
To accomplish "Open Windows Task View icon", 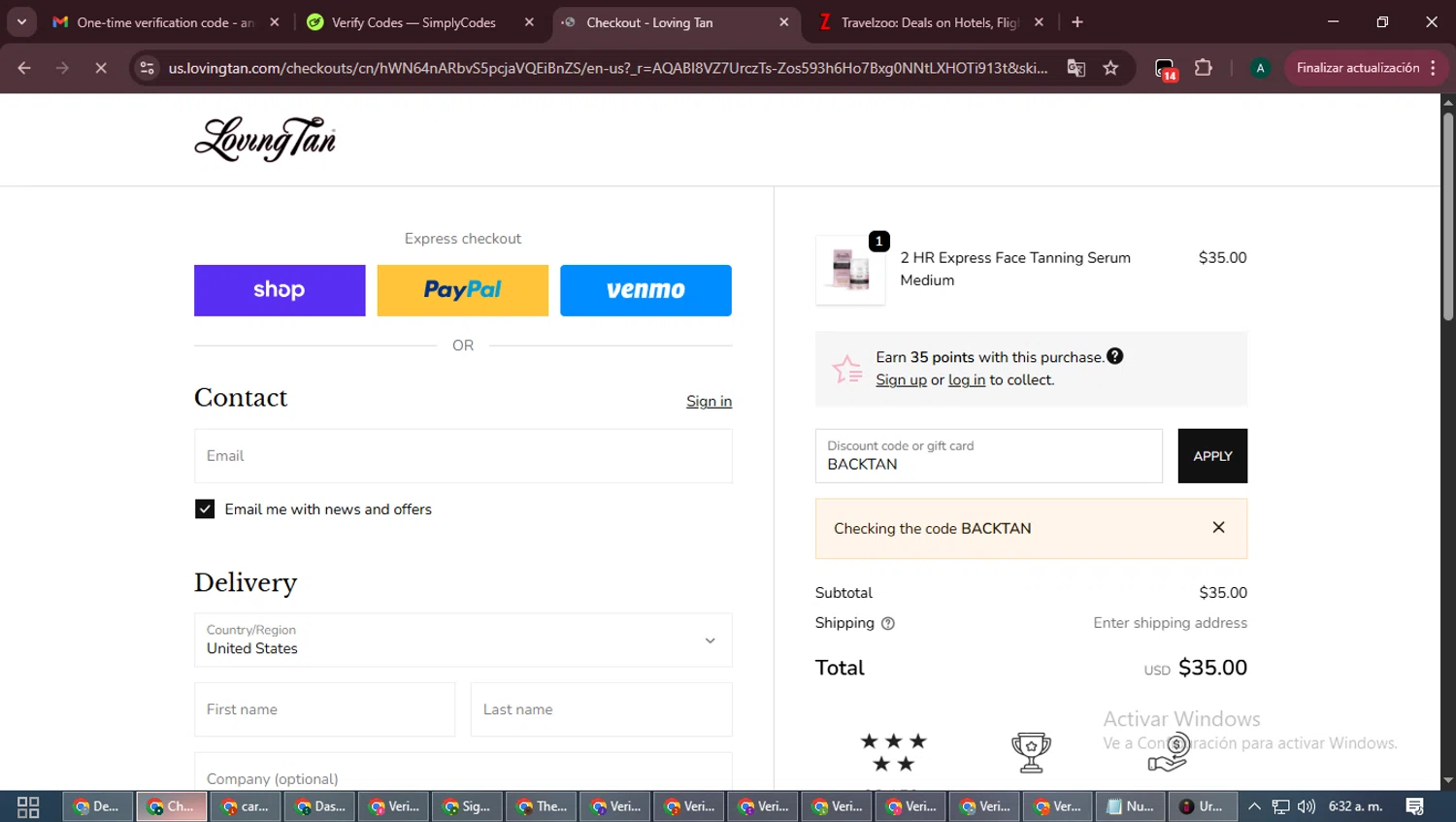I will (28, 806).
